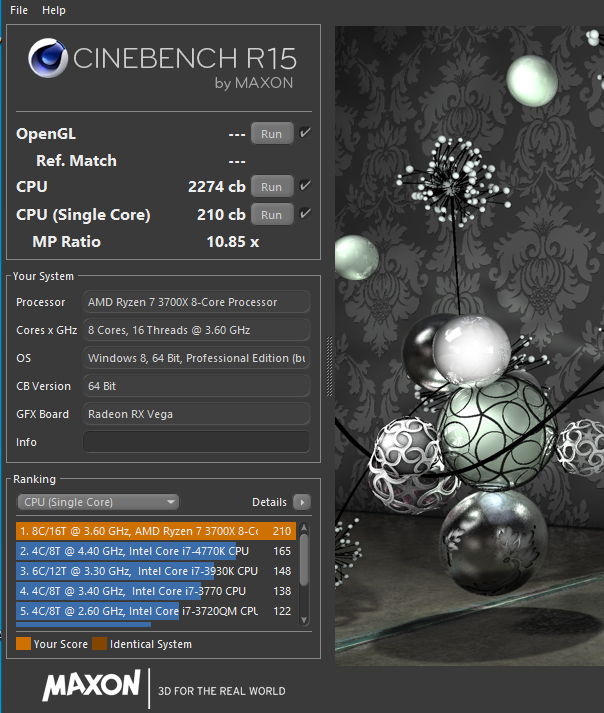Run the CPU benchmark
Image resolution: width=604 pixels, height=713 pixels.
point(272,187)
